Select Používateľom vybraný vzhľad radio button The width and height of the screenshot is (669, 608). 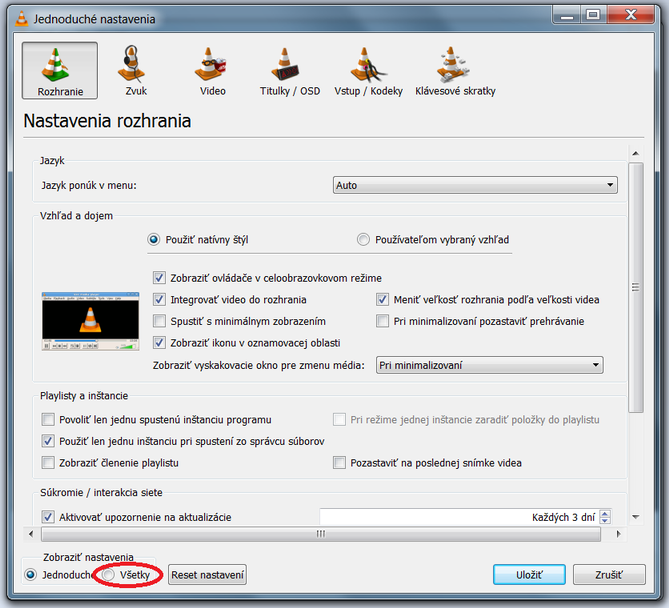tap(363, 240)
